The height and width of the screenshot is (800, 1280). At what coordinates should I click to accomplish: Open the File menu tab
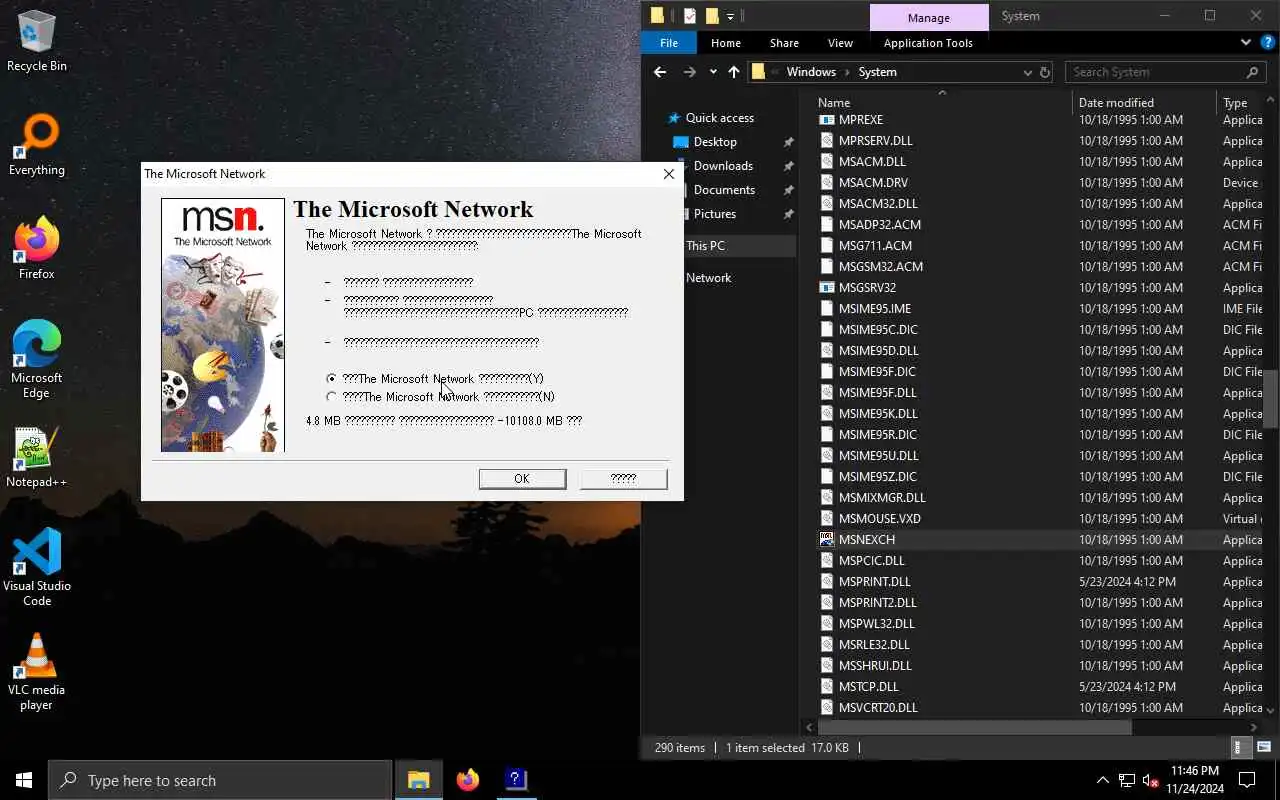tap(669, 43)
